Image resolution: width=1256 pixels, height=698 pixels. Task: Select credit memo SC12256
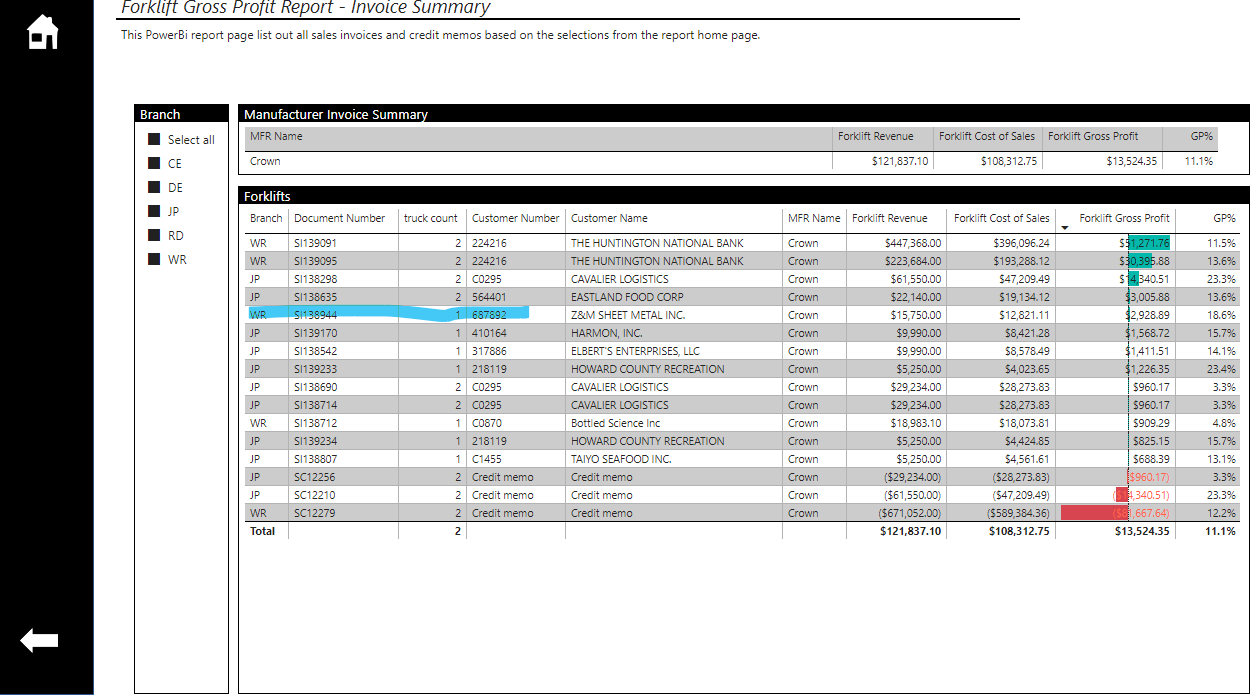point(315,477)
